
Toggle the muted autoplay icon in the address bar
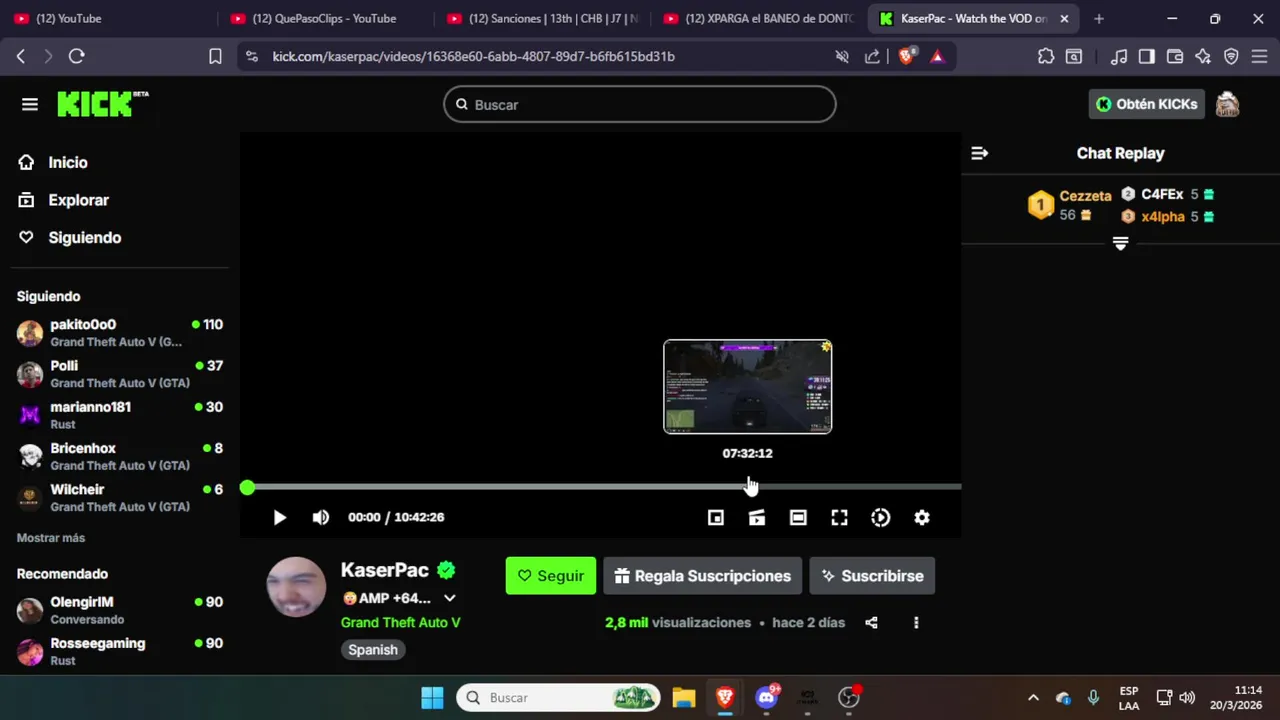click(x=842, y=56)
